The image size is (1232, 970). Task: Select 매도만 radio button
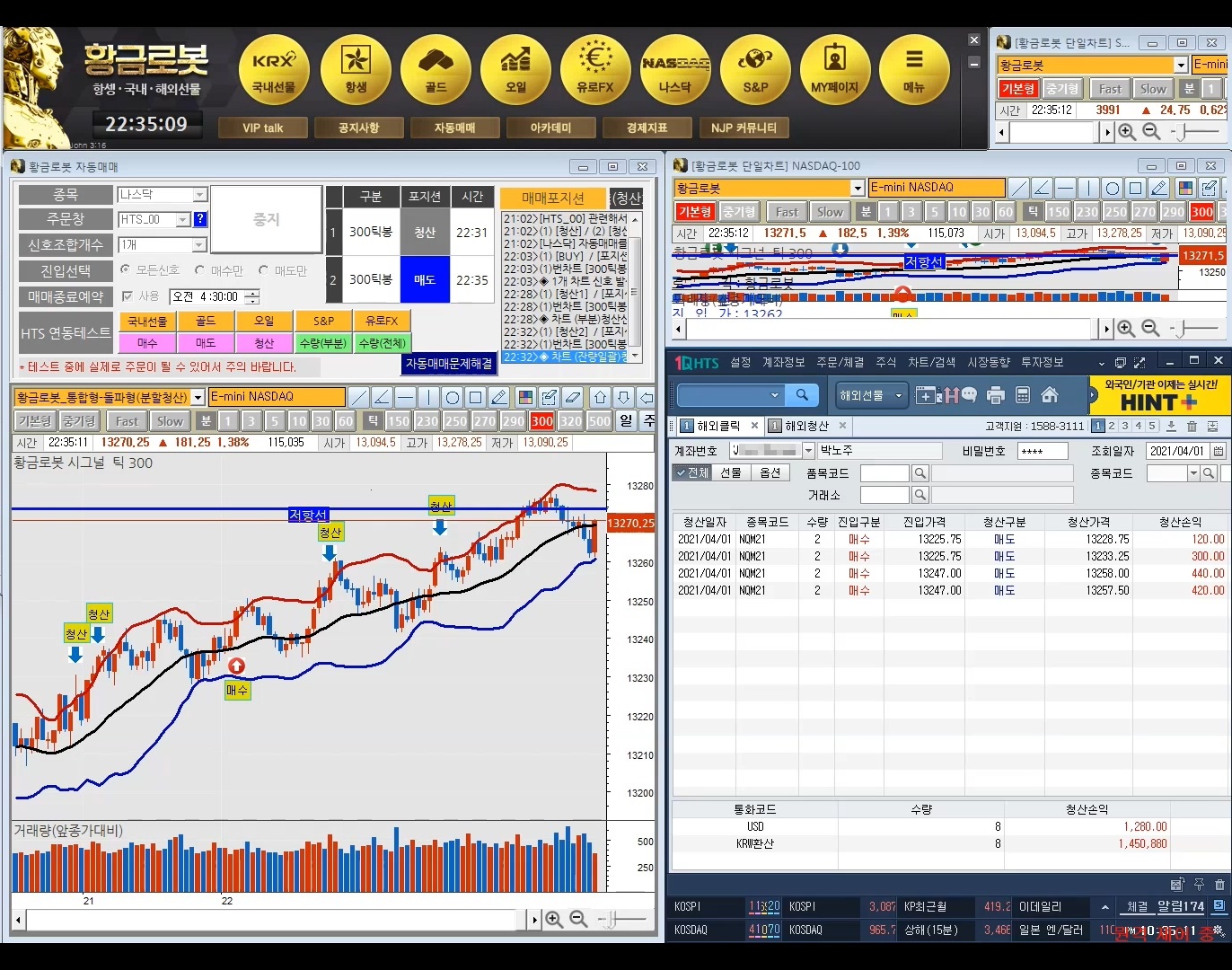[x=263, y=269]
